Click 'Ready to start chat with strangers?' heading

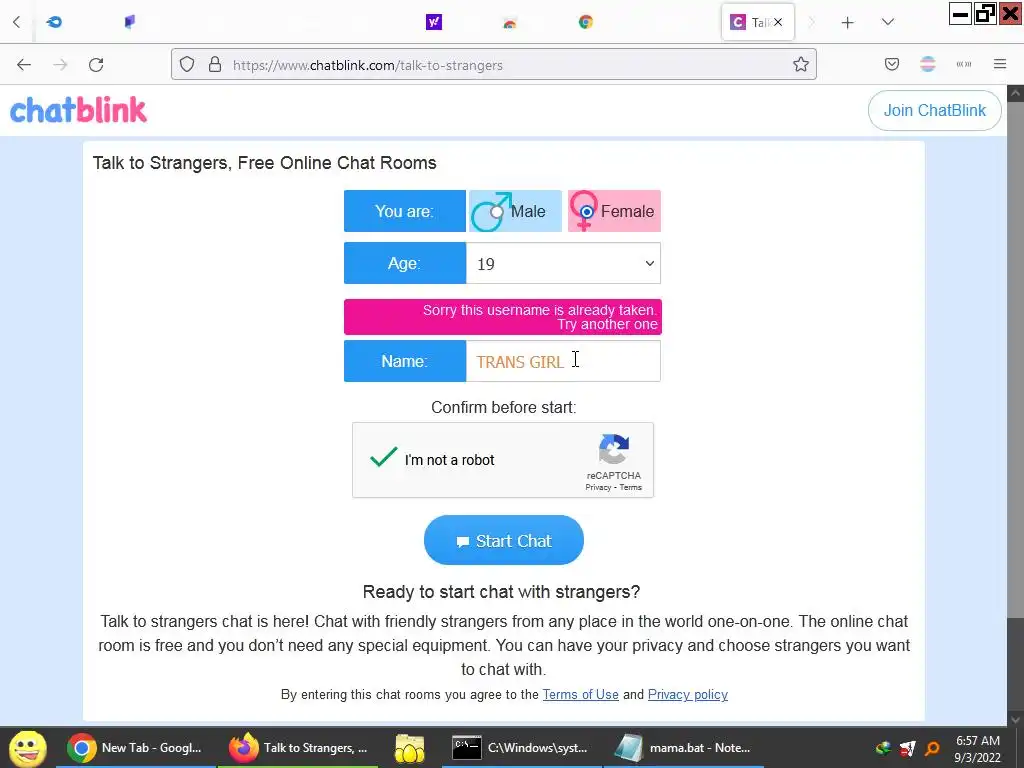[502, 592]
